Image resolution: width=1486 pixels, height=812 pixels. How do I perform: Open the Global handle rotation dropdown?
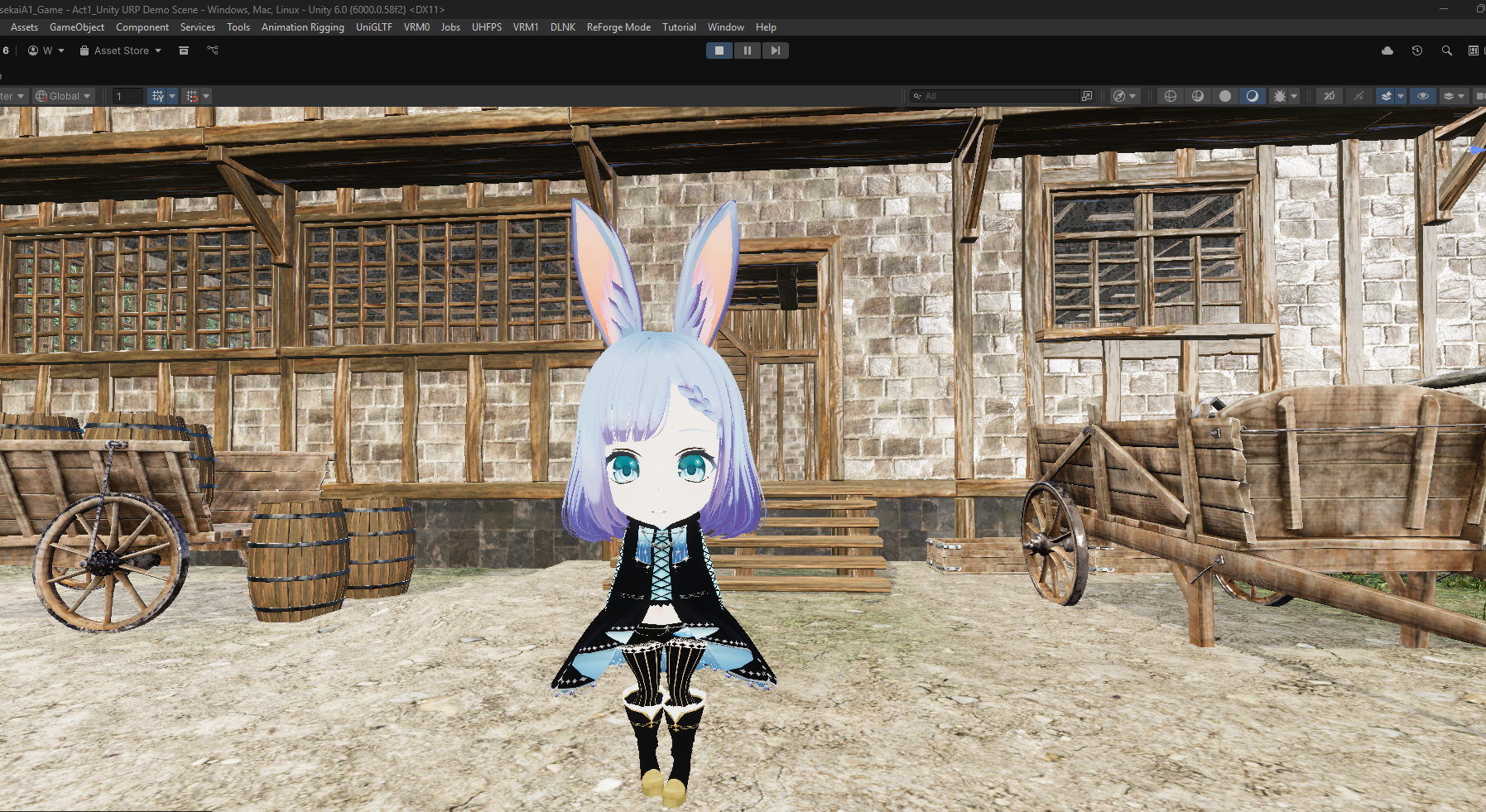[63, 96]
